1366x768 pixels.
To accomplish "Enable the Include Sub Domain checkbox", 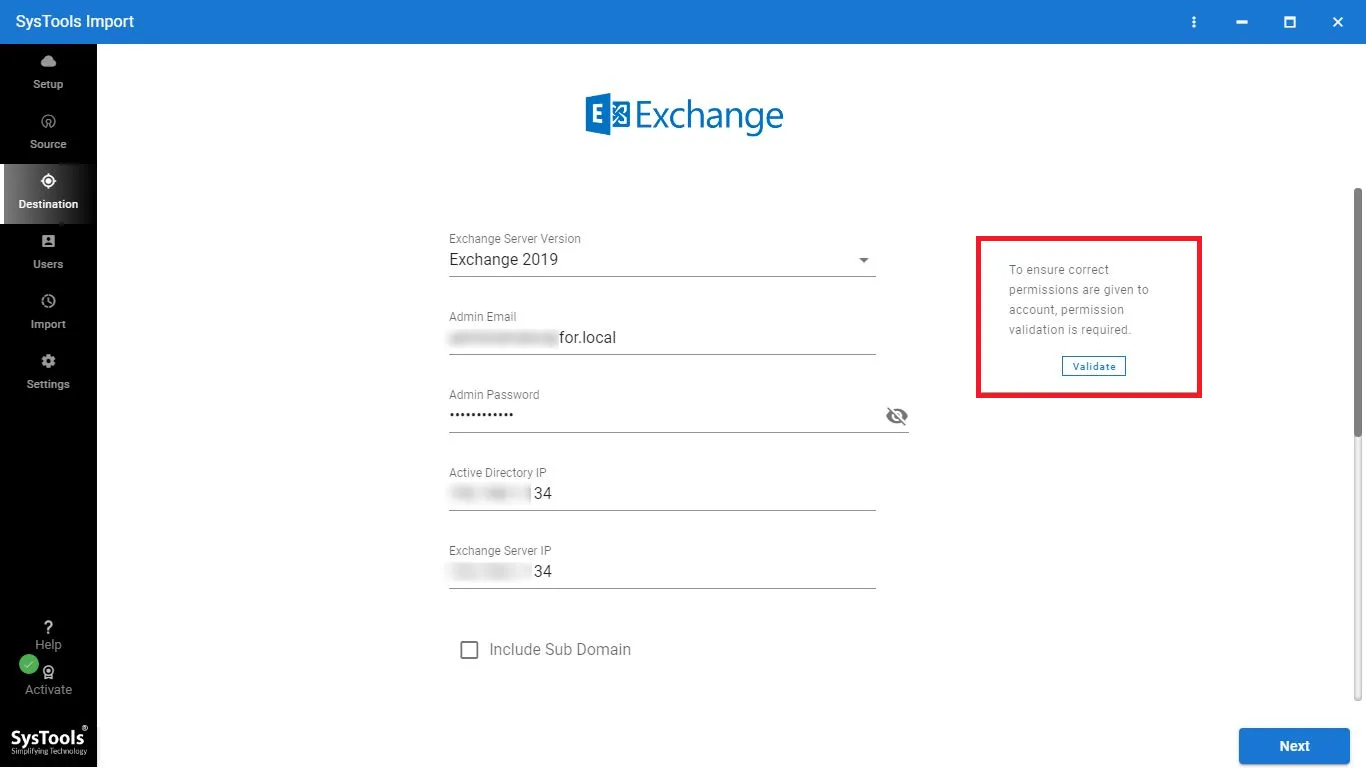I will point(469,650).
